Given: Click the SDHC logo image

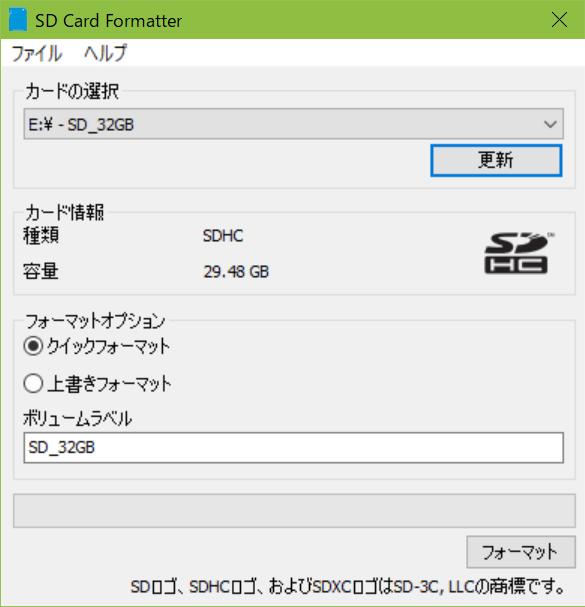Looking at the screenshot, I should 519,253.
